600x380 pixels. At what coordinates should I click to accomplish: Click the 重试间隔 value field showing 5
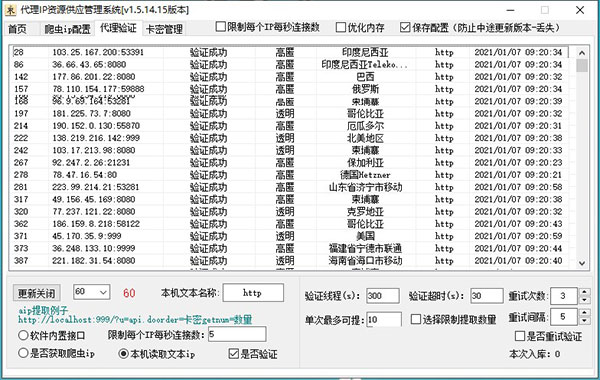[x=564, y=316]
